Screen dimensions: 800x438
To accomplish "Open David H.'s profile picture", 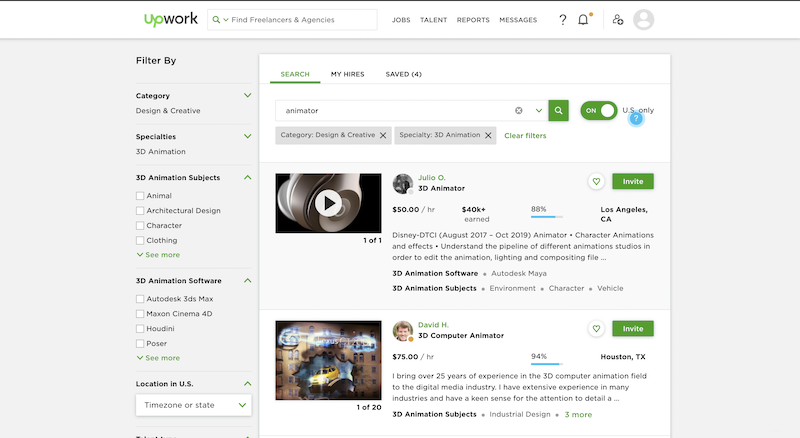I will pyautogui.click(x=403, y=331).
